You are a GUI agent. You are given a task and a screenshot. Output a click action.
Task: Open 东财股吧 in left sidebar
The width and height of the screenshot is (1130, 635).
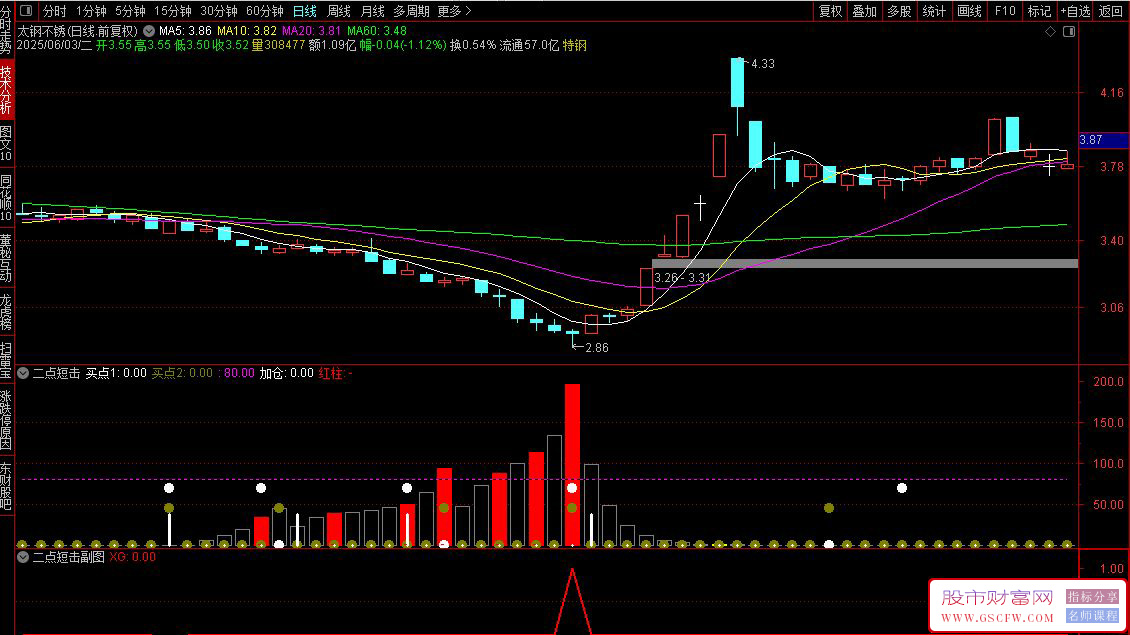pyautogui.click(x=6, y=487)
